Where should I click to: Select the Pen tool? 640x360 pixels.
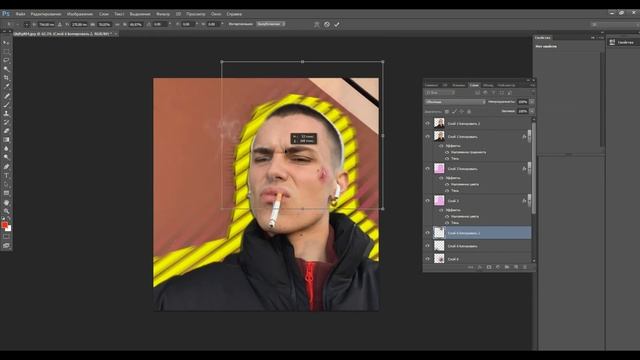click(x=6, y=167)
